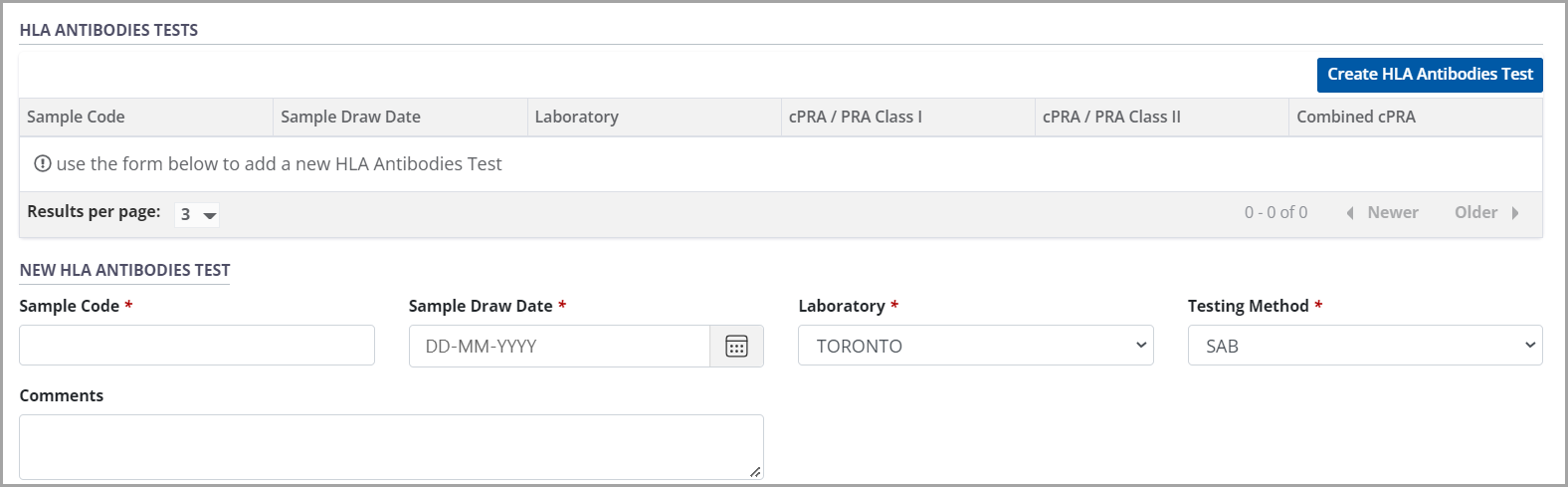The height and width of the screenshot is (487, 1568).
Task: Click the info icon in empty table row
Action: (43, 163)
